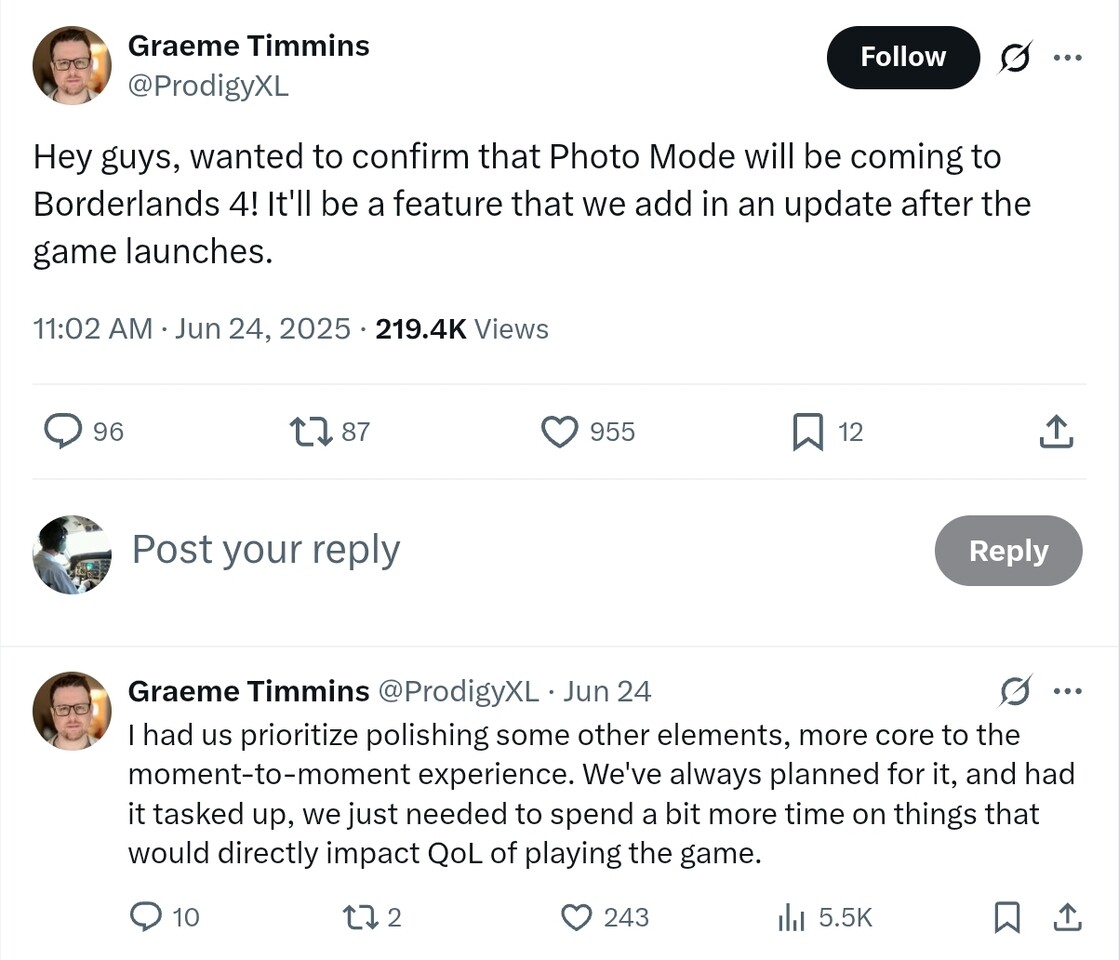Open more options on the reply post
The height and width of the screenshot is (960, 1119).
click(1068, 691)
